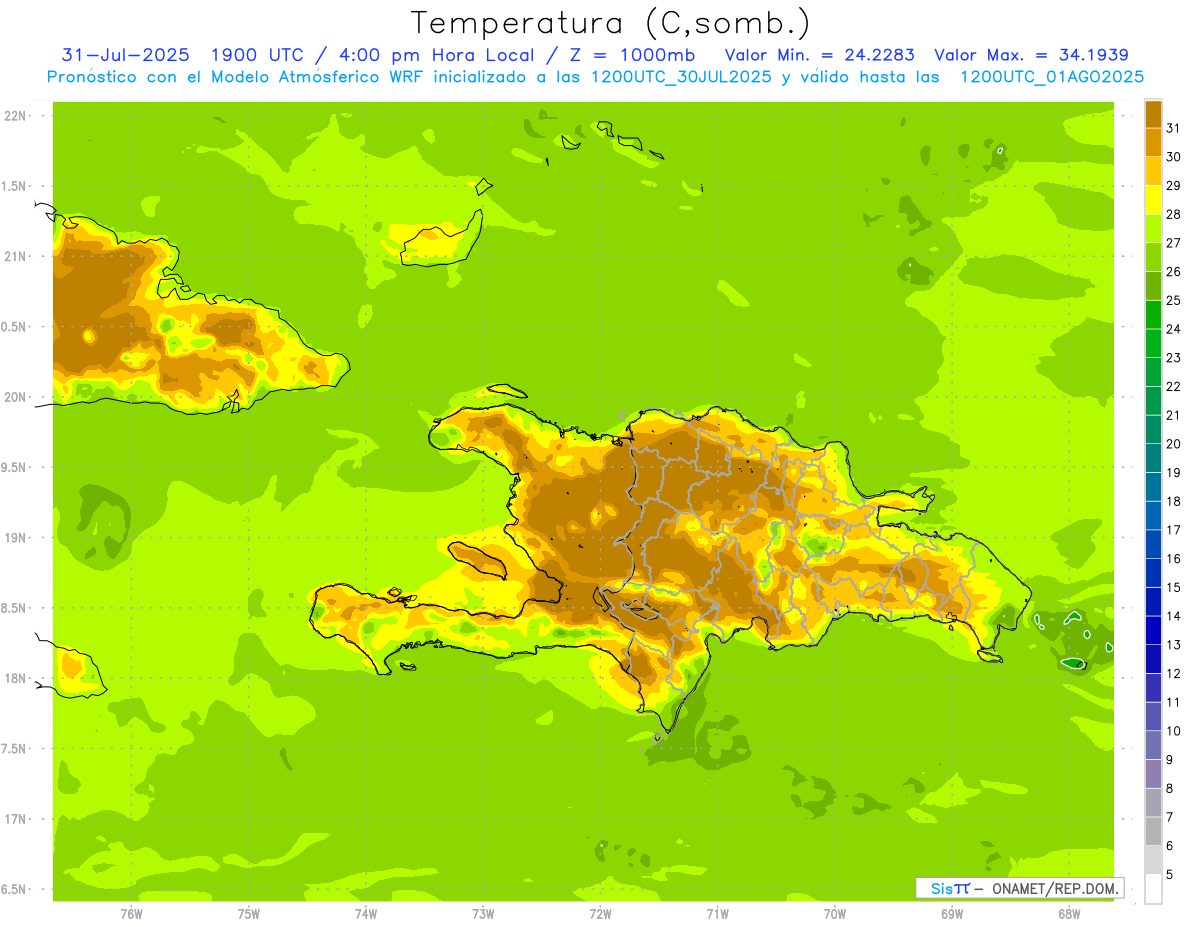Click the "Temperatura (C,somb.)" chart title

coord(610,23)
